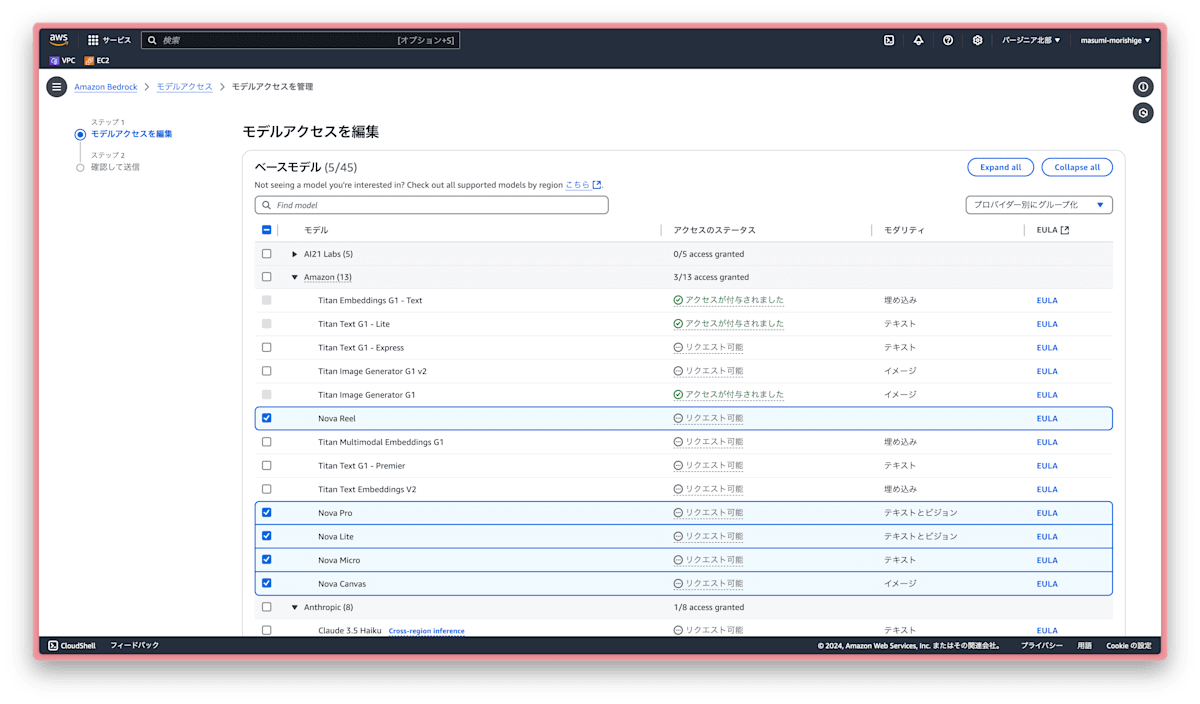Open EULA for Titan Embeddings G1 - Text
Viewport: 1200px width, 704px height.
[x=1047, y=300]
